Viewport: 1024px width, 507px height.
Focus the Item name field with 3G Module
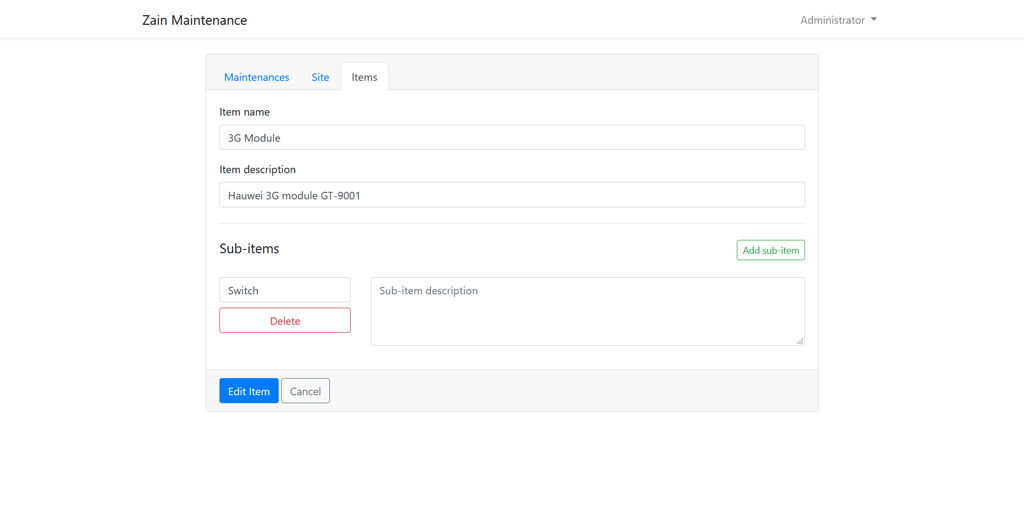512,137
